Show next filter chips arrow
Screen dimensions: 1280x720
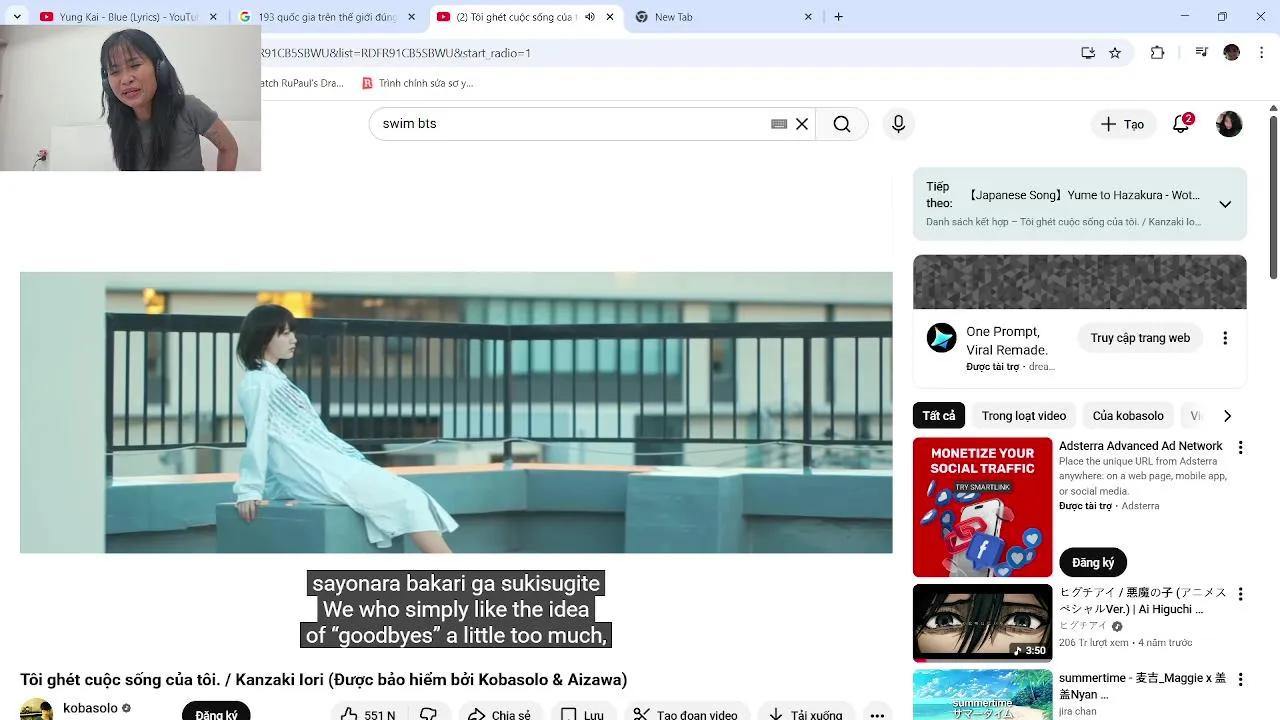coord(1227,416)
